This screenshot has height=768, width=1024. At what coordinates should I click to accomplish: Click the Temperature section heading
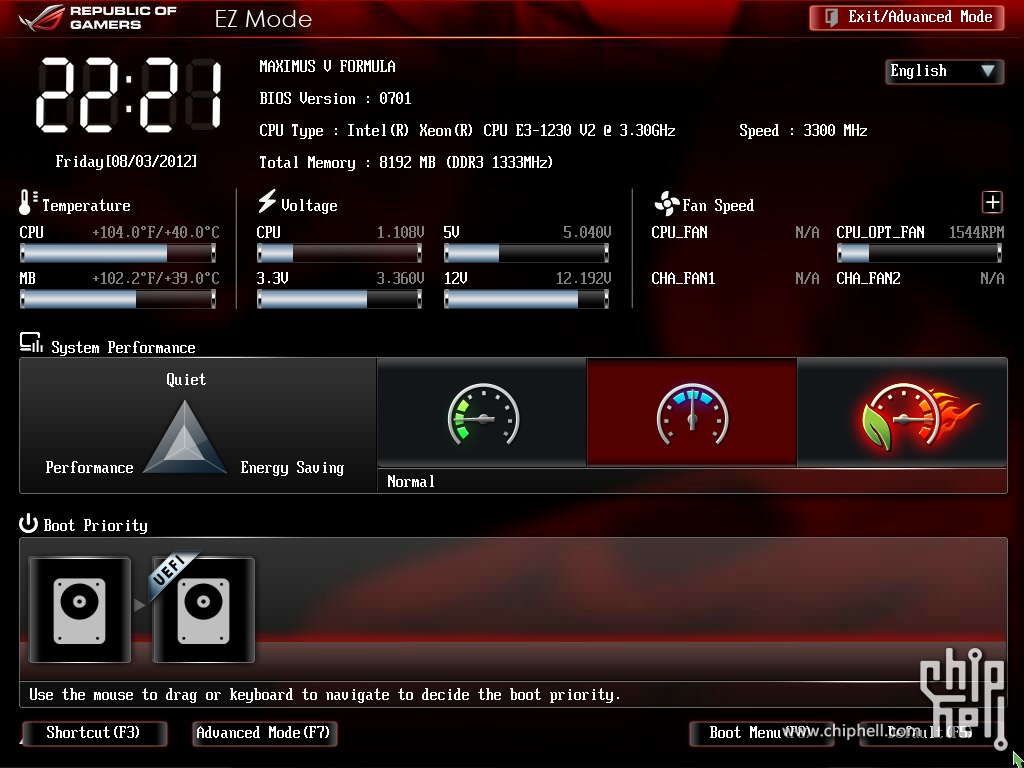tap(86, 206)
